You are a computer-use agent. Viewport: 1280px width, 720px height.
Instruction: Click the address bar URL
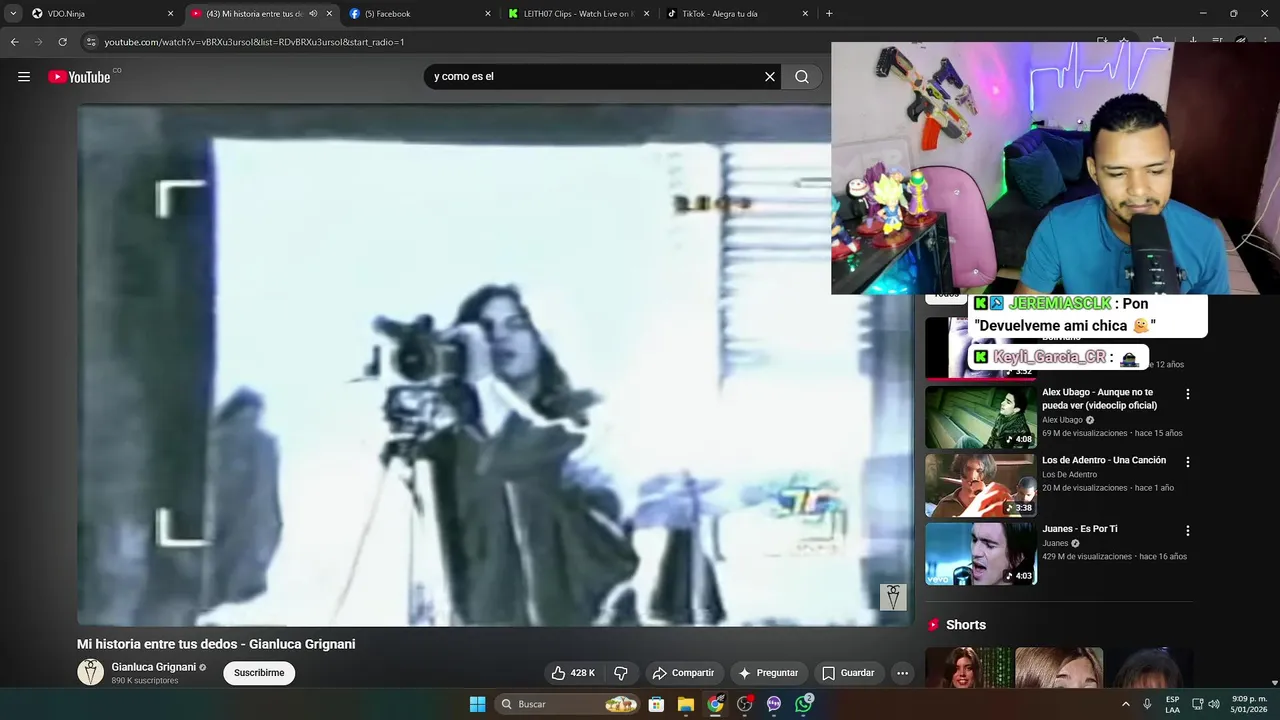[x=254, y=42]
